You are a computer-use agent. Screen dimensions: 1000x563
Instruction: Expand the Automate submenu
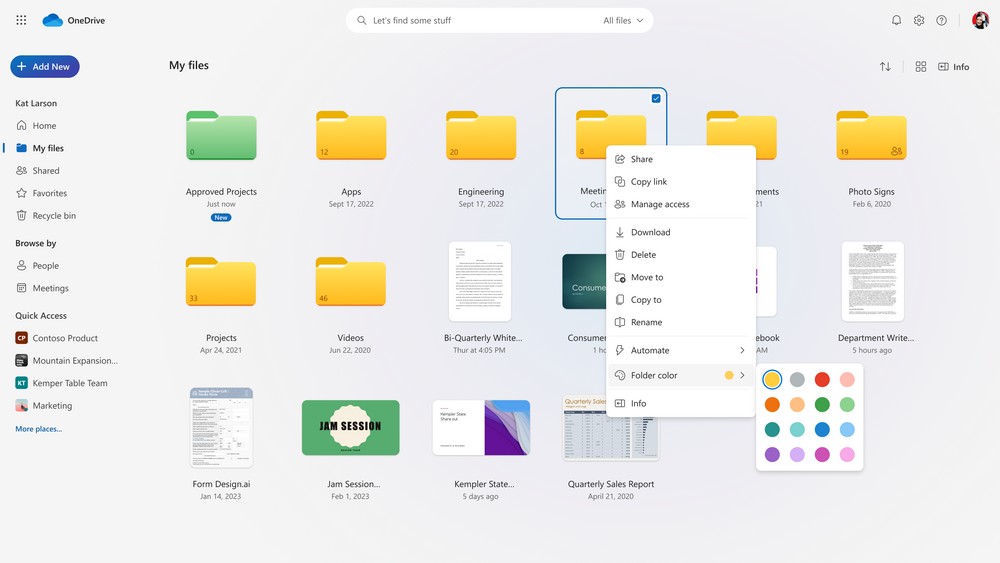[680, 350]
